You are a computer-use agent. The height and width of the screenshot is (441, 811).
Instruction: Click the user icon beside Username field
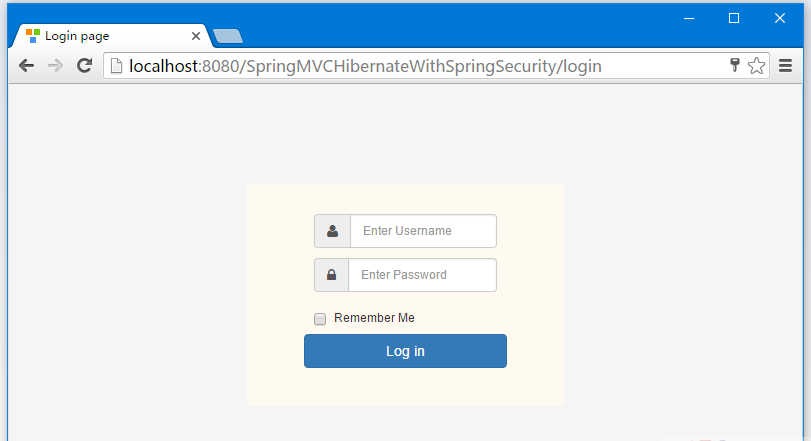pos(333,231)
